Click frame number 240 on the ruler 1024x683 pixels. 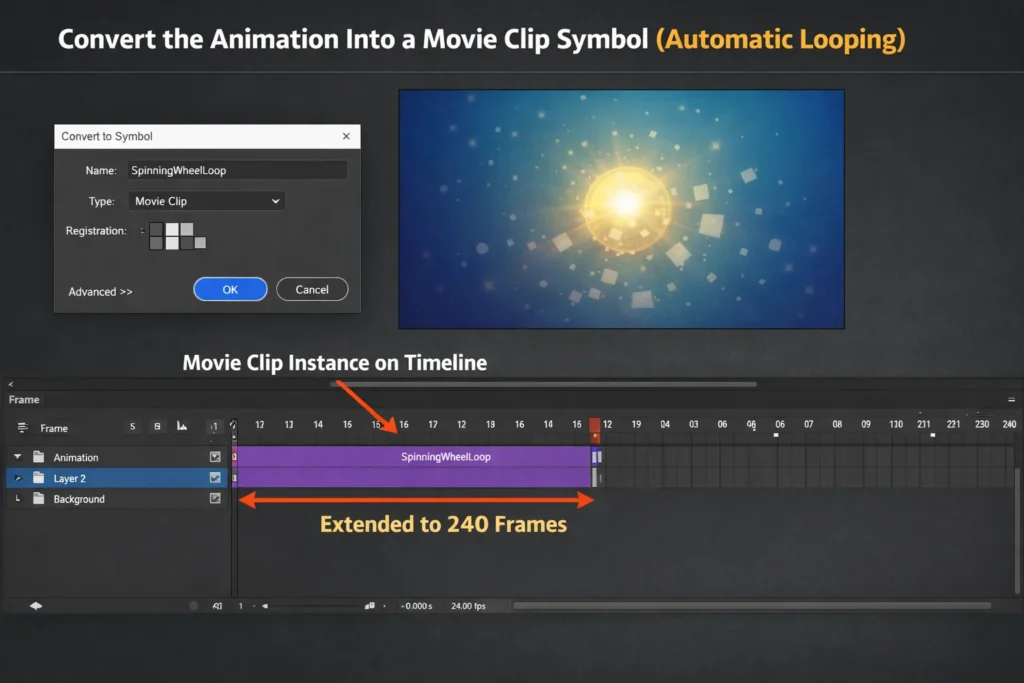pos(1009,424)
